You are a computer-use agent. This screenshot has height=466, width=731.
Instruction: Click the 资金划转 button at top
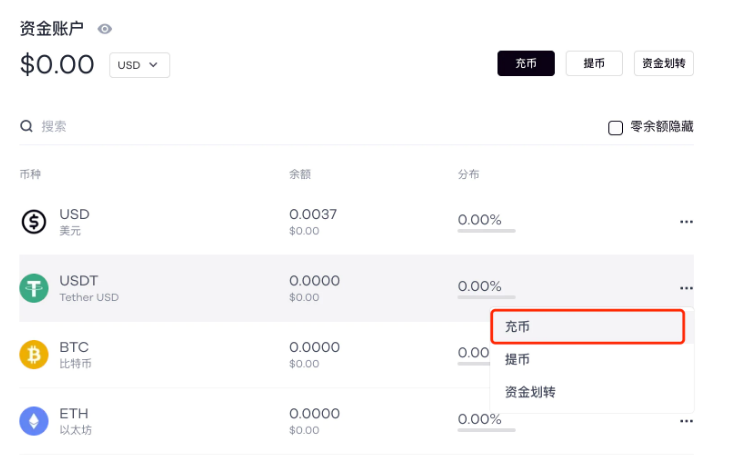pos(664,63)
